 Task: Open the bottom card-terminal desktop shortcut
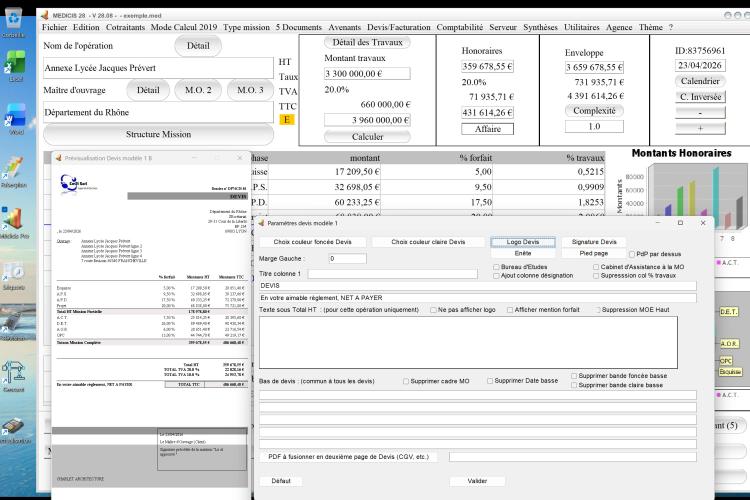click(x=14, y=429)
